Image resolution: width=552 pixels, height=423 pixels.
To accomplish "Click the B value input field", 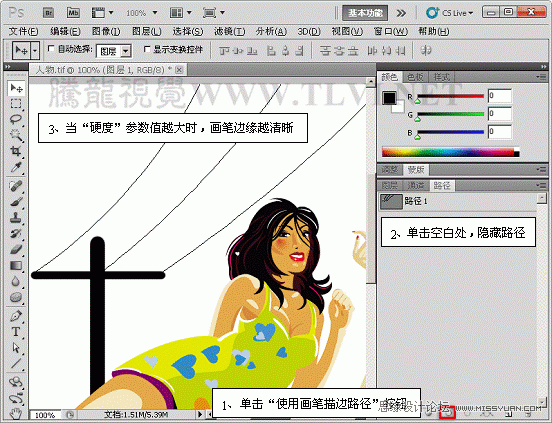I will tap(500, 132).
